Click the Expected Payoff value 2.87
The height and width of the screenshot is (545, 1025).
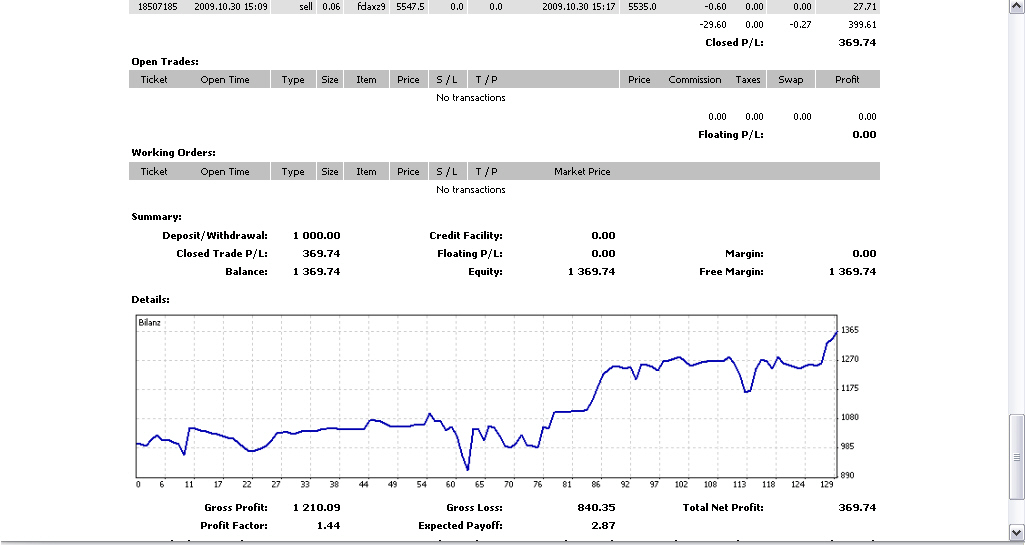click(603, 525)
